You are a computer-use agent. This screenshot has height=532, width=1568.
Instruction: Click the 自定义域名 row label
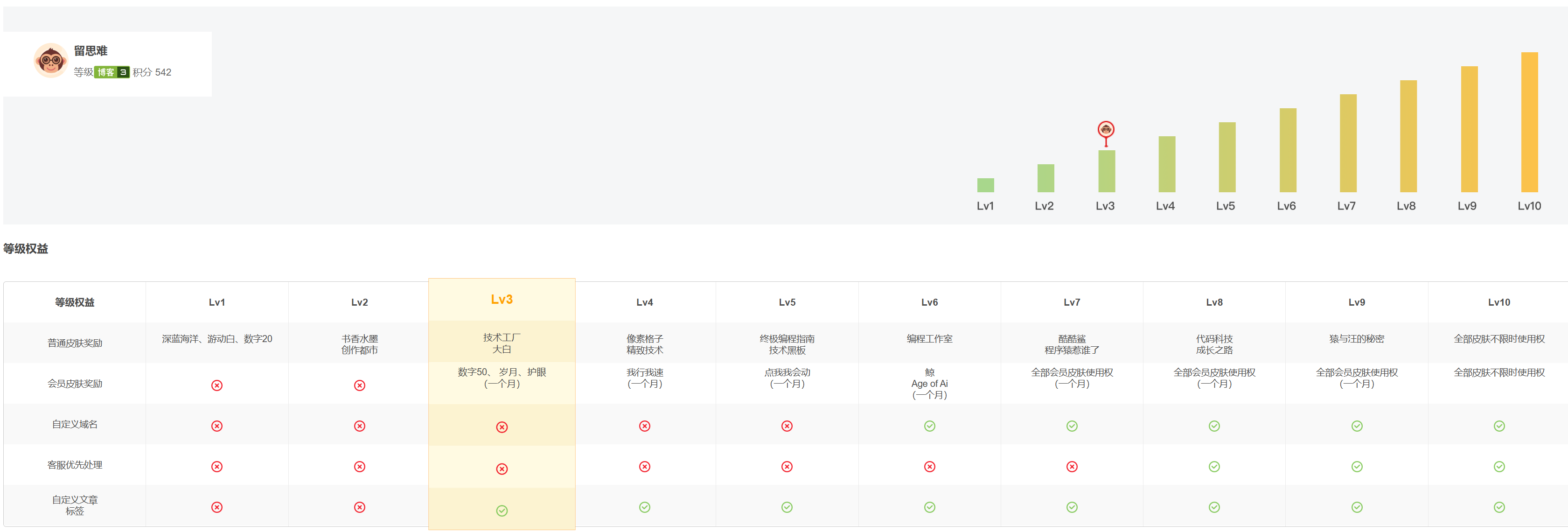[74, 424]
